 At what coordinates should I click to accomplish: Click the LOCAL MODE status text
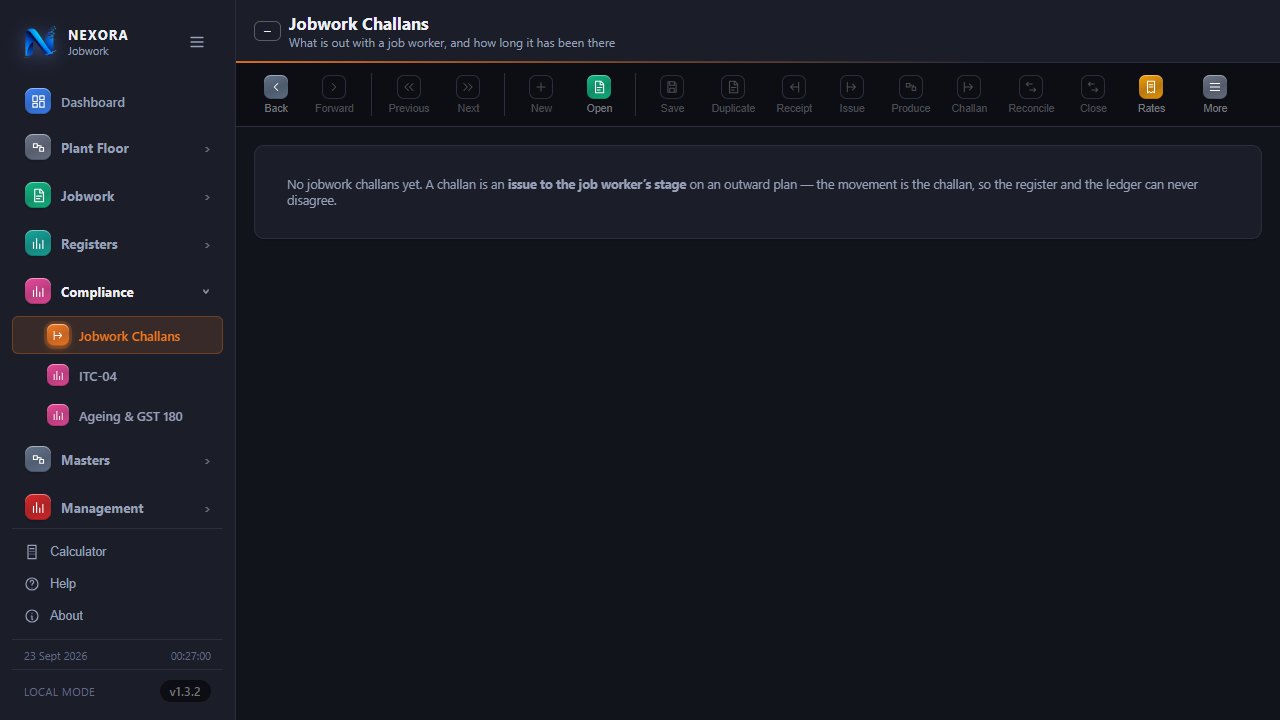(59, 692)
